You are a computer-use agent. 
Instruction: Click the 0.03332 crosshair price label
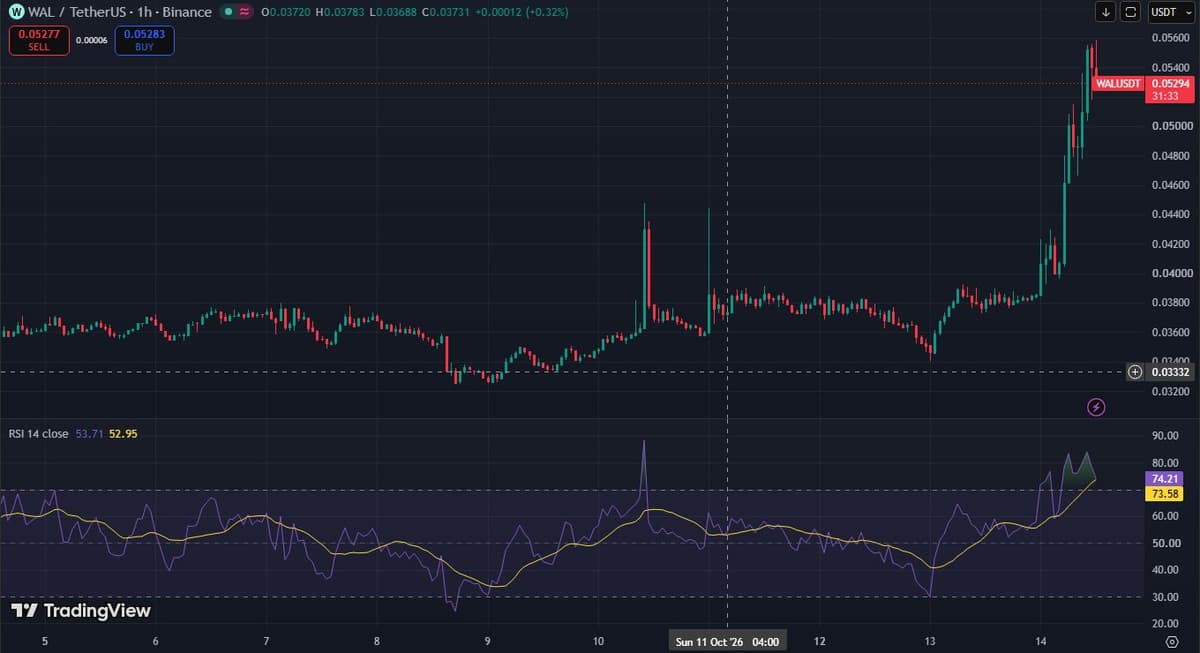(x=1168, y=372)
